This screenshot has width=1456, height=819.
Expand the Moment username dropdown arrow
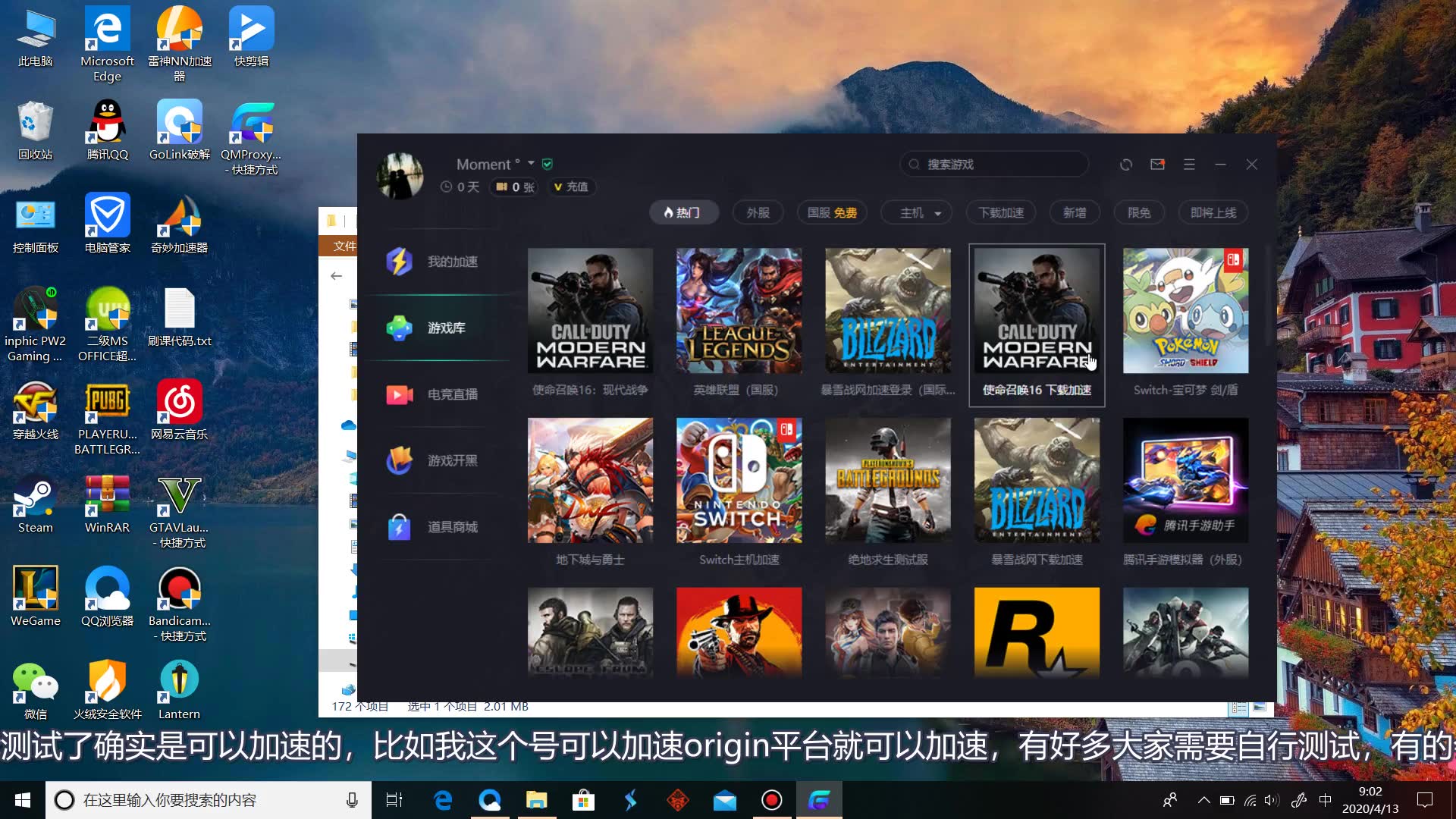[531, 164]
